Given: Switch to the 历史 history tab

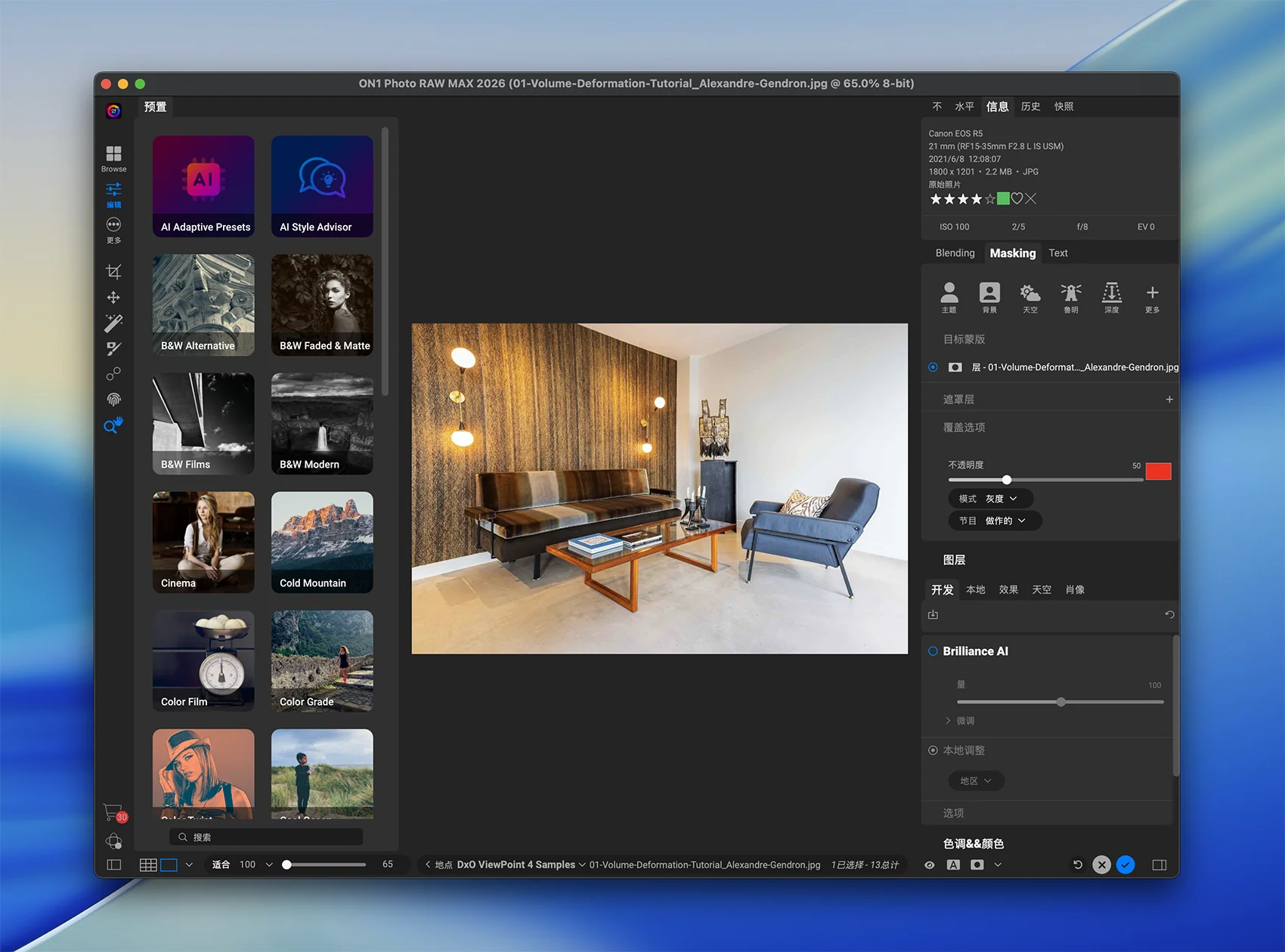Looking at the screenshot, I should click(1030, 107).
